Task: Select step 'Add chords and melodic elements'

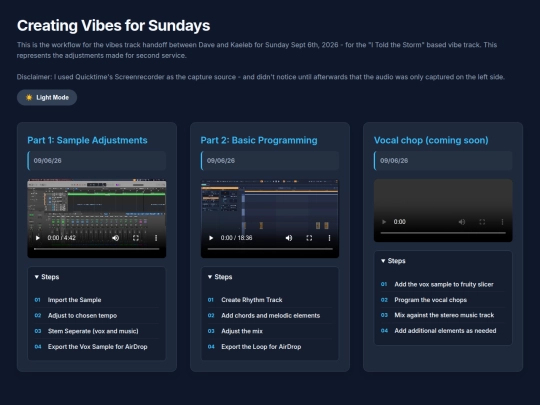Action: point(271,315)
